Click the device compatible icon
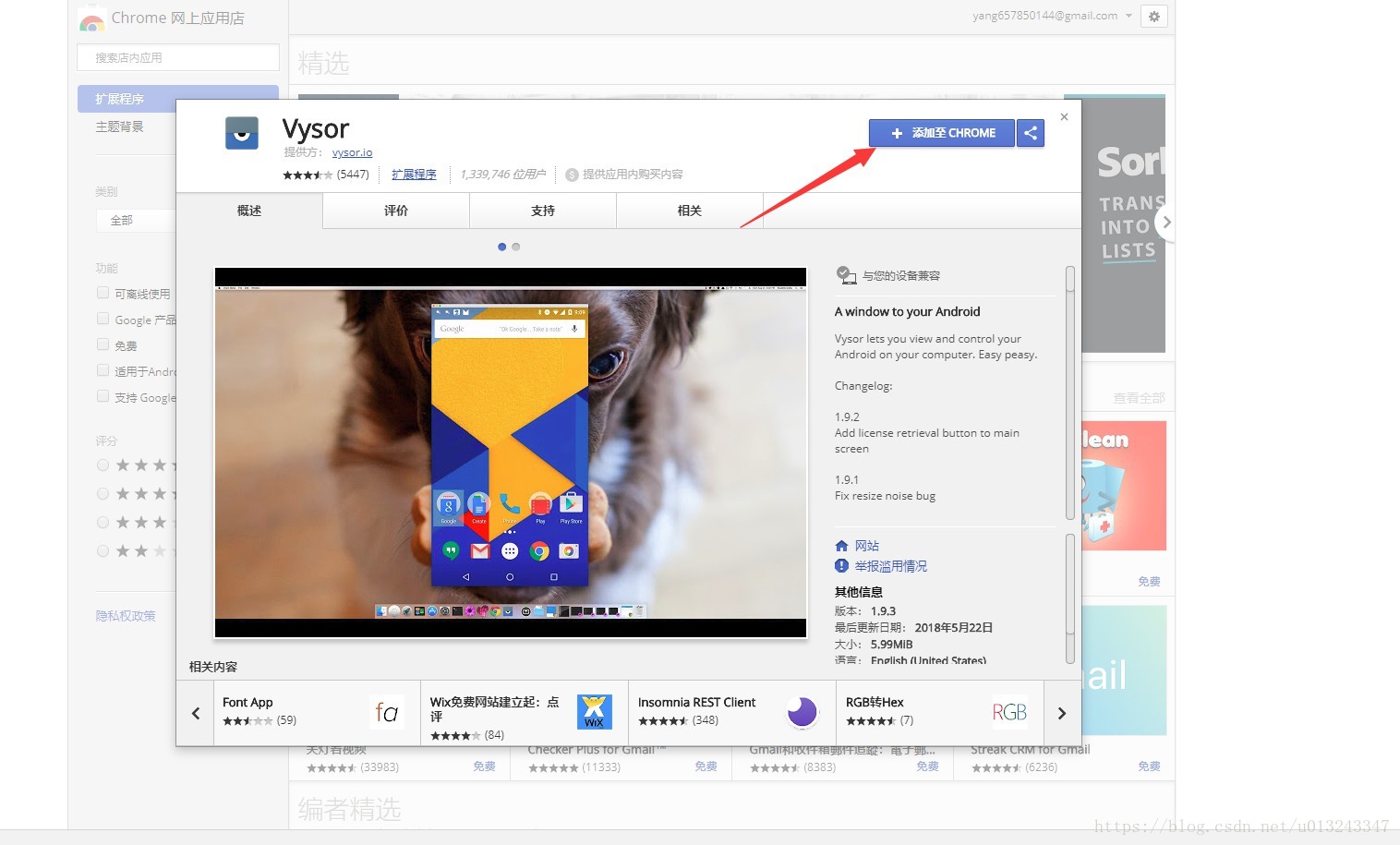The width and height of the screenshot is (1400, 845). pos(846,274)
